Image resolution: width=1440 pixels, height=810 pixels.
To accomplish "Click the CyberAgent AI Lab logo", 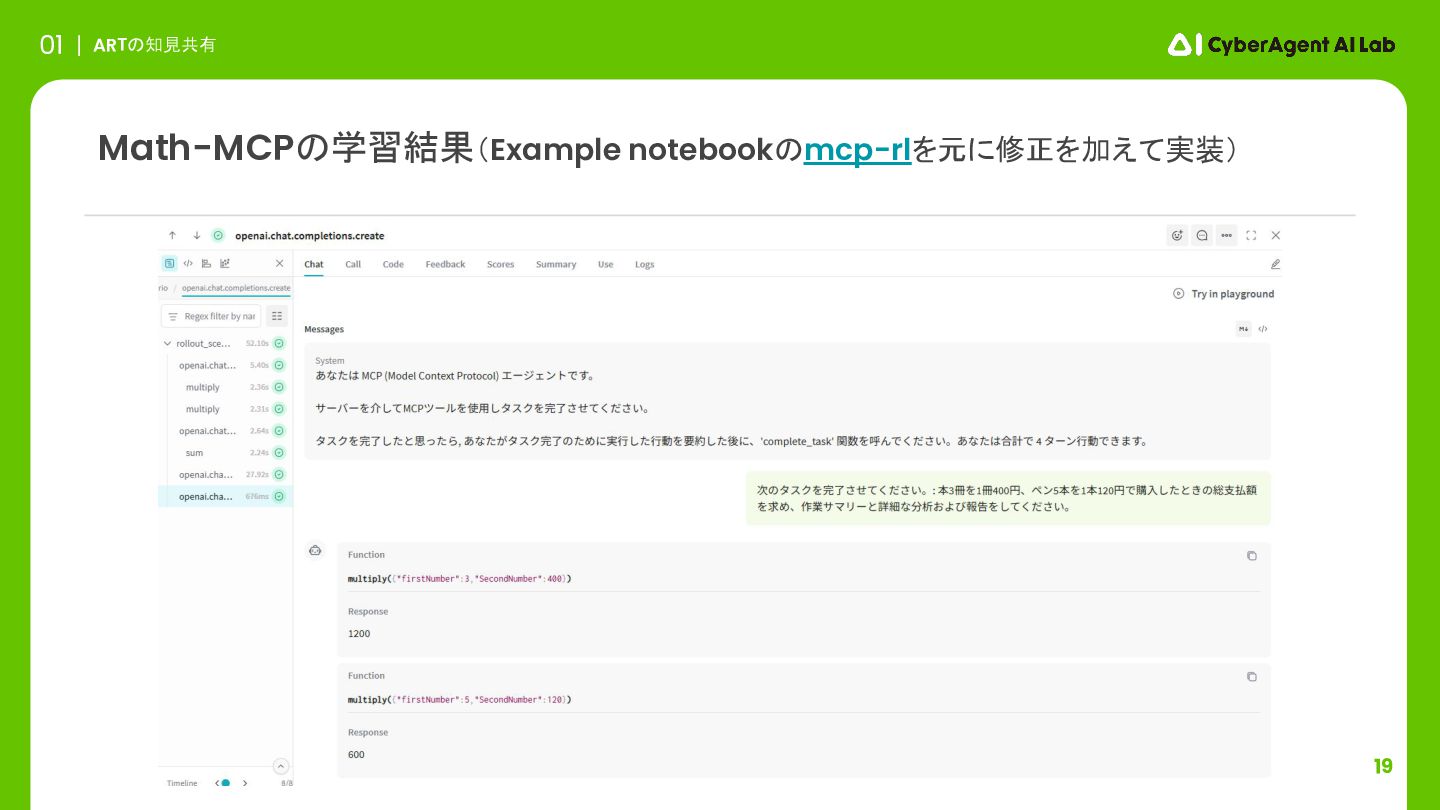I will (1281, 44).
